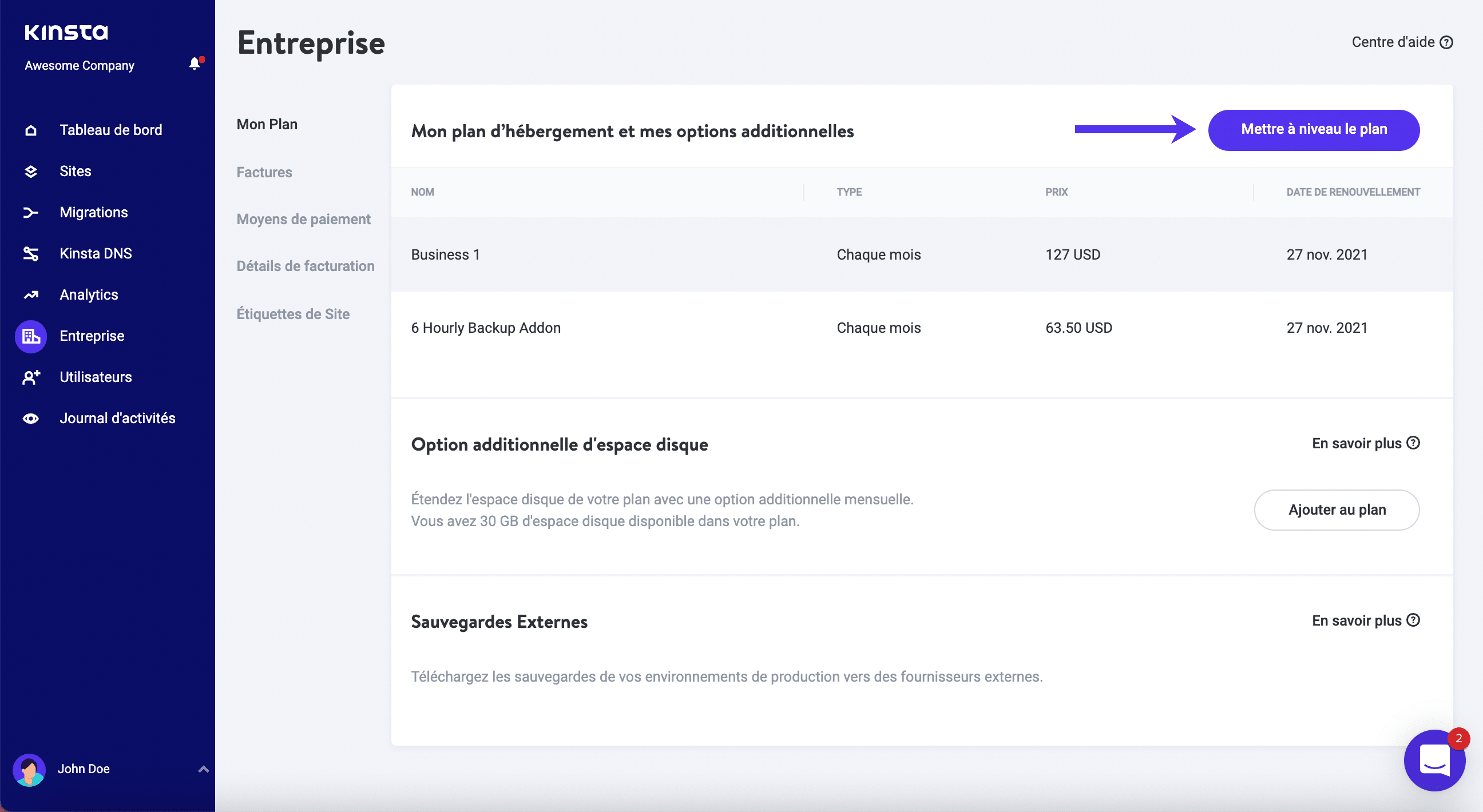Click the Tableau de bord home icon
The height and width of the screenshot is (812, 1483).
(x=31, y=130)
